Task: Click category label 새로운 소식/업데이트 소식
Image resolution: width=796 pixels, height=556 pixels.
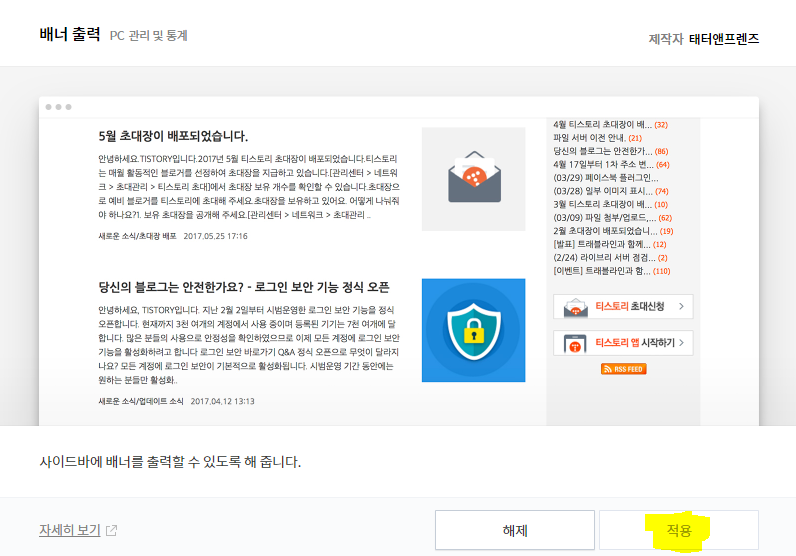Action: 141,401
